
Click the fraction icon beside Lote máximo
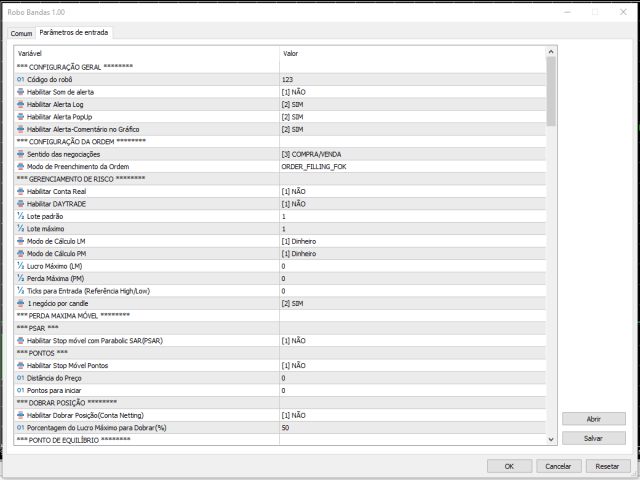tap(20, 229)
